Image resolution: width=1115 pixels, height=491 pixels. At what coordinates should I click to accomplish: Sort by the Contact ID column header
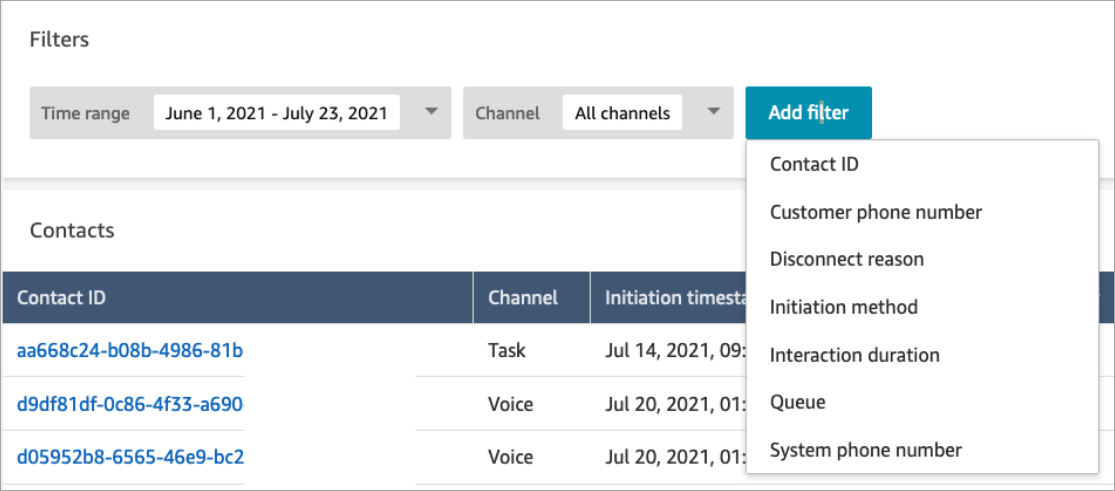tap(62, 297)
